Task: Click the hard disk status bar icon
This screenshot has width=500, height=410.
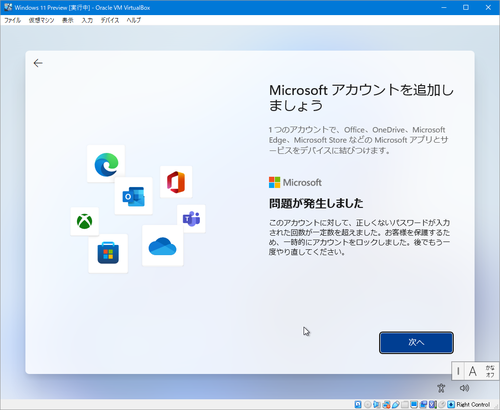Action: [358, 404]
